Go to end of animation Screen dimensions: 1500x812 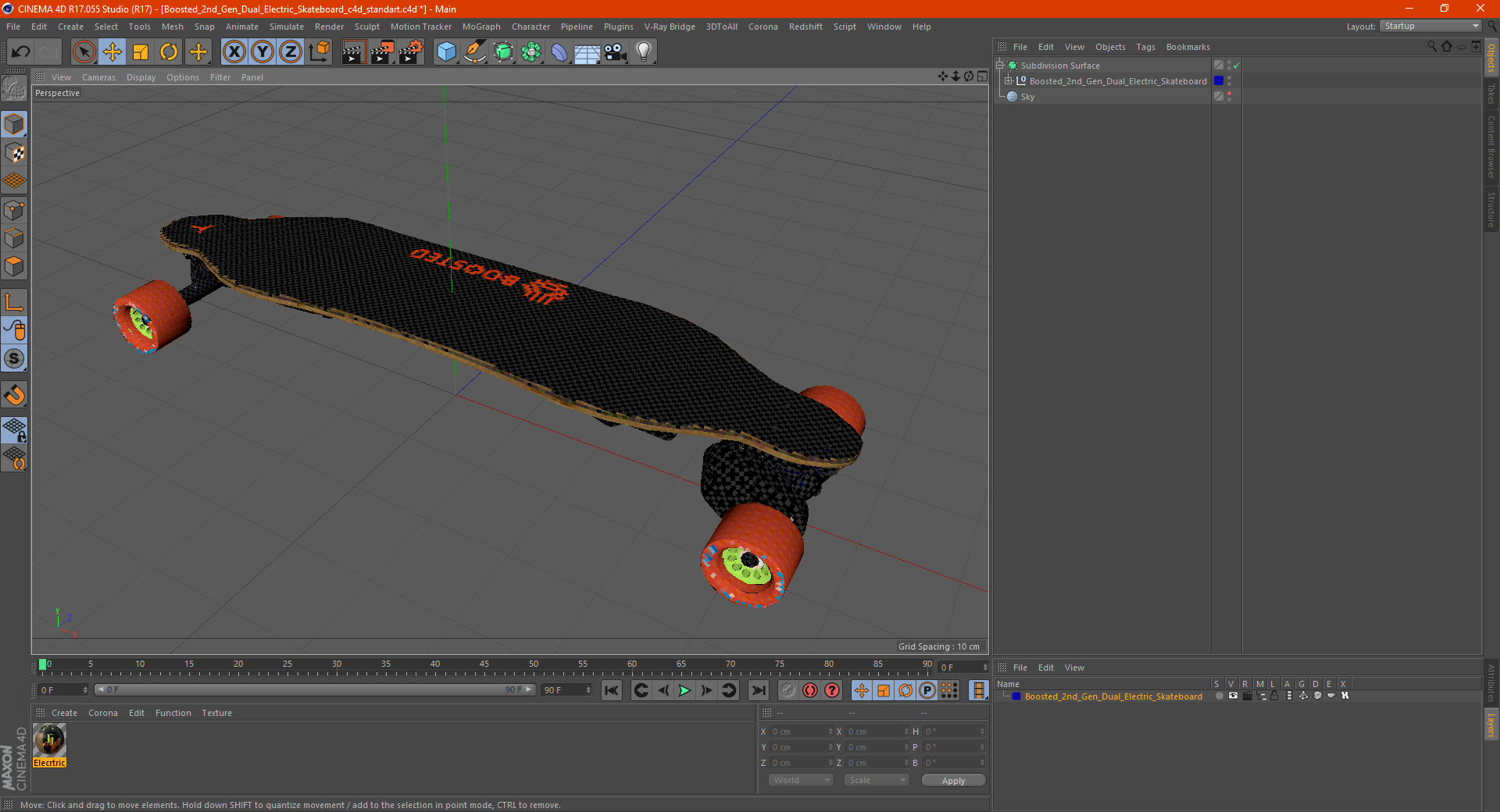pos(758,690)
